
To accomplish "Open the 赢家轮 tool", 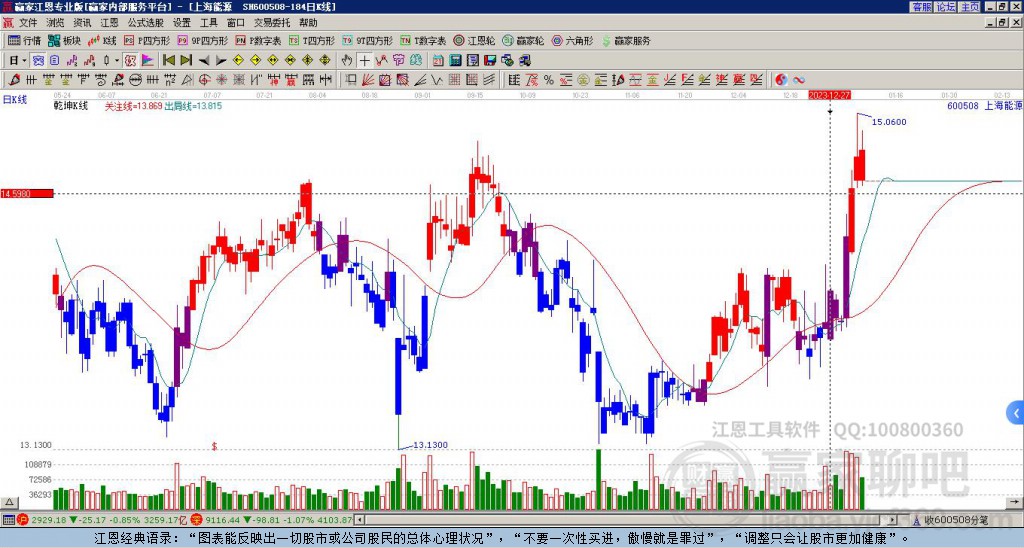I will click(x=523, y=40).
